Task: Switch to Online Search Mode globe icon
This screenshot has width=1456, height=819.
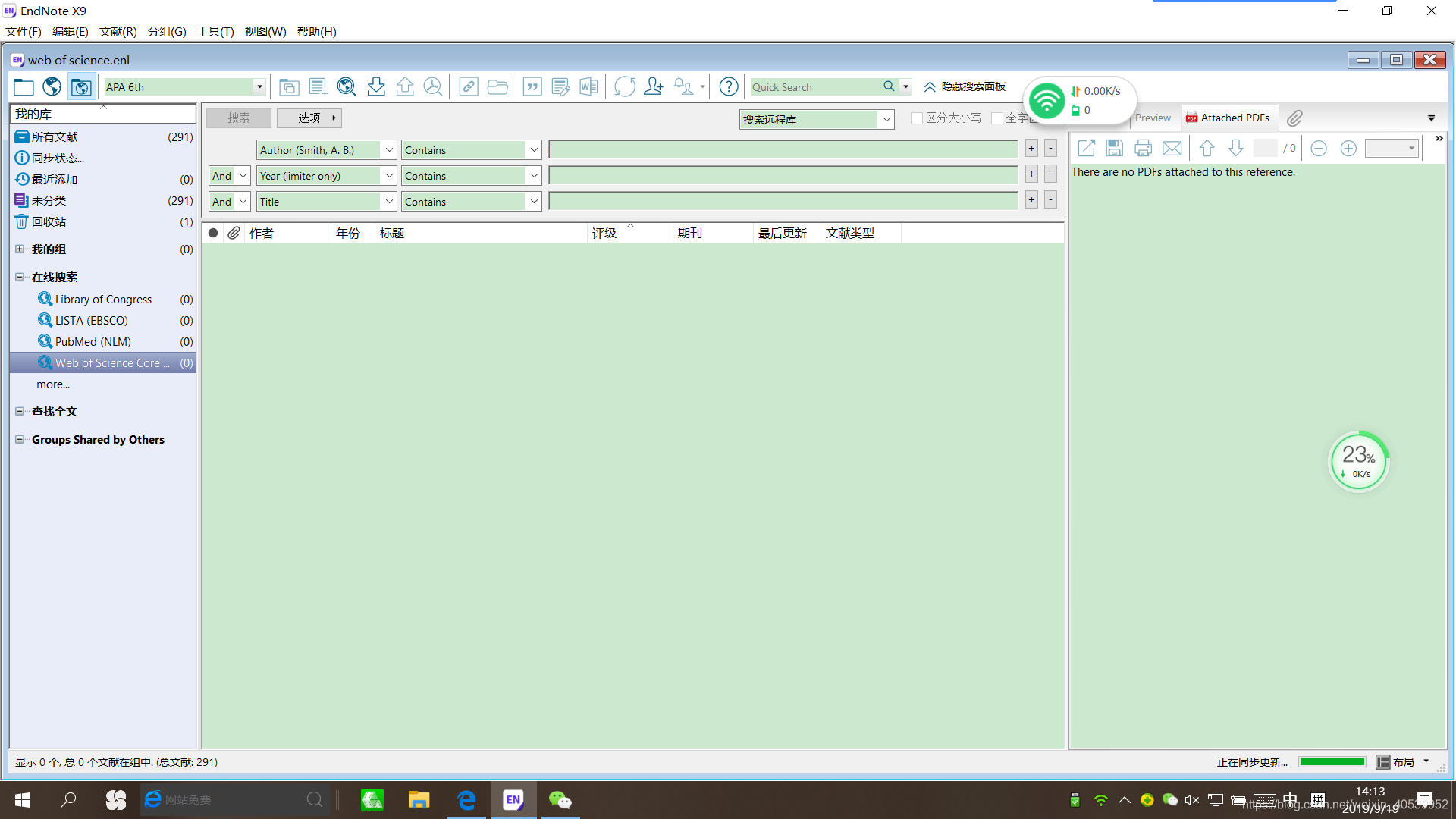Action: pyautogui.click(x=52, y=87)
